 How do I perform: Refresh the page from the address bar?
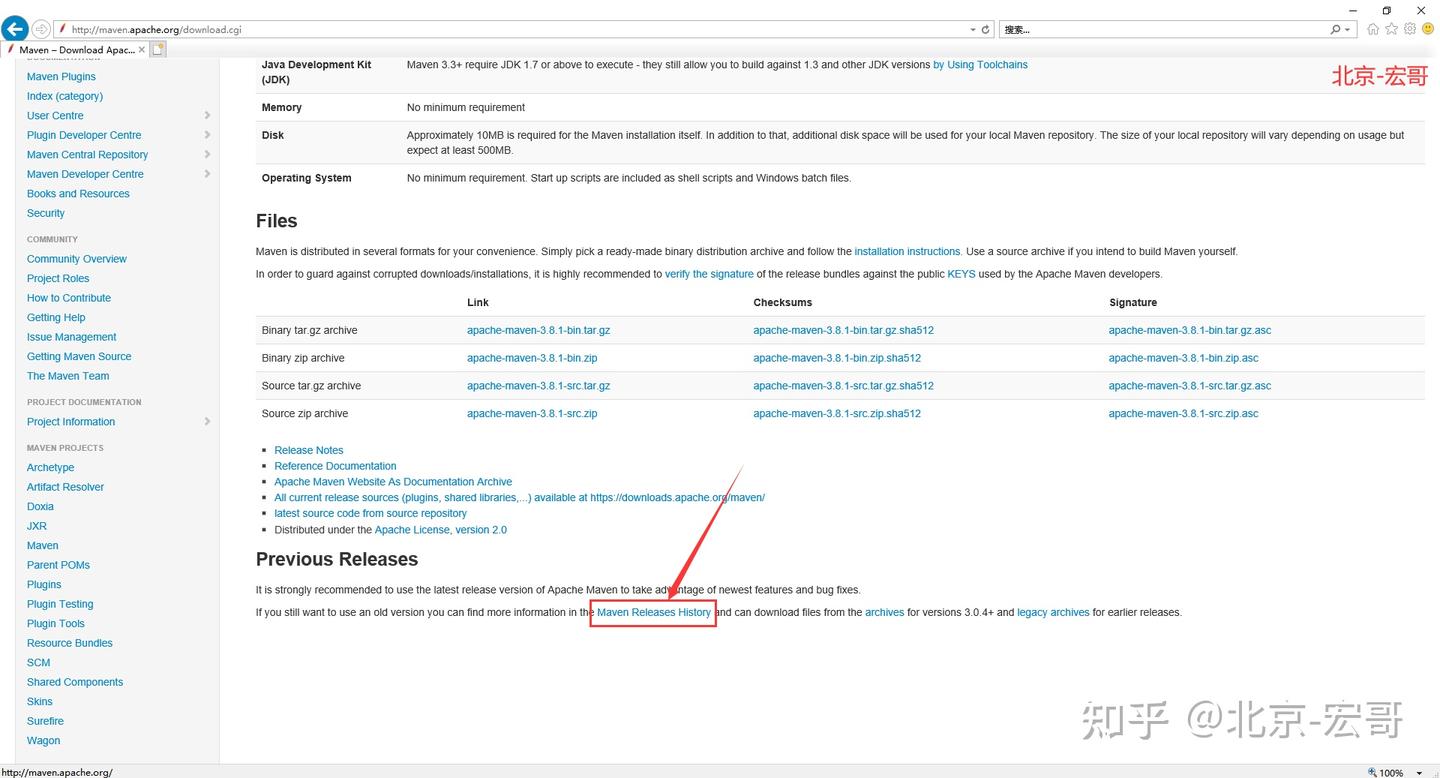click(x=986, y=30)
